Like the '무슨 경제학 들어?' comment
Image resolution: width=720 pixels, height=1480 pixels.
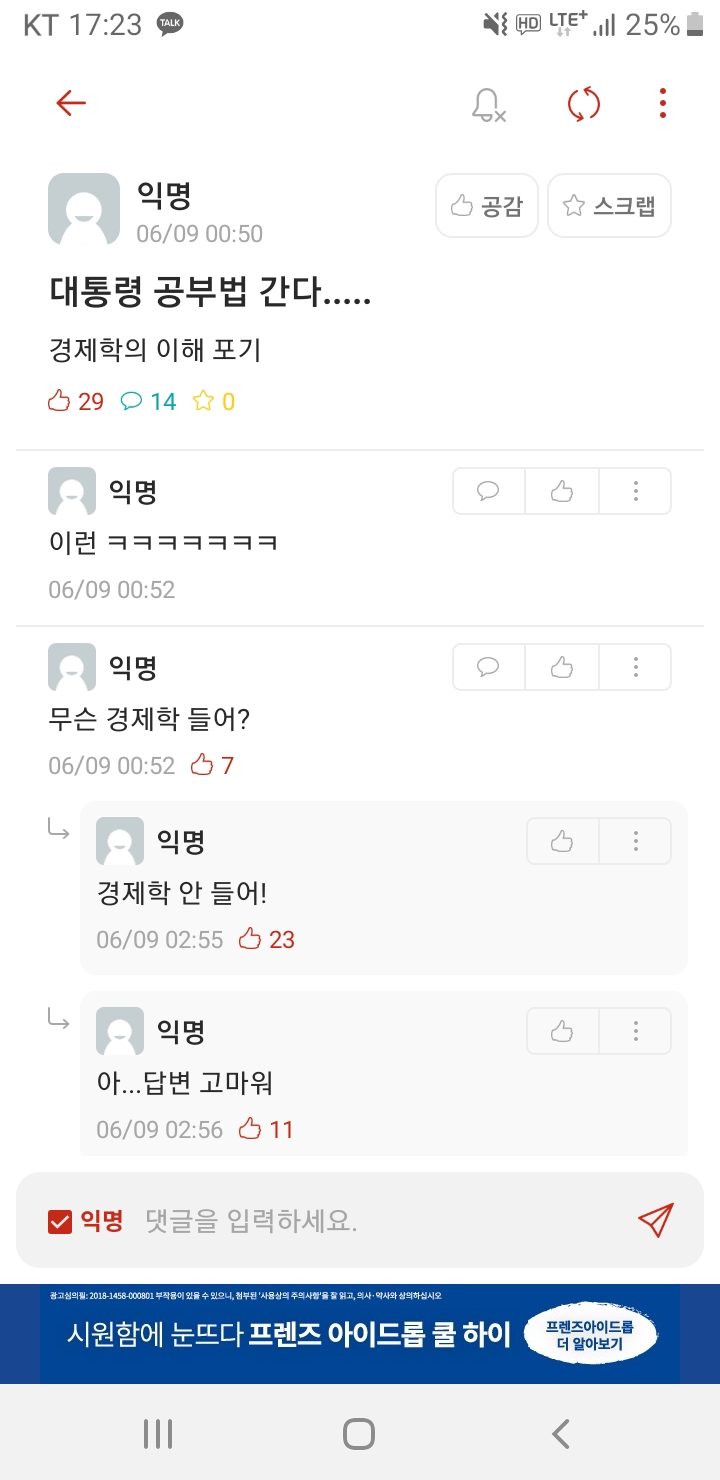click(x=562, y=667)
